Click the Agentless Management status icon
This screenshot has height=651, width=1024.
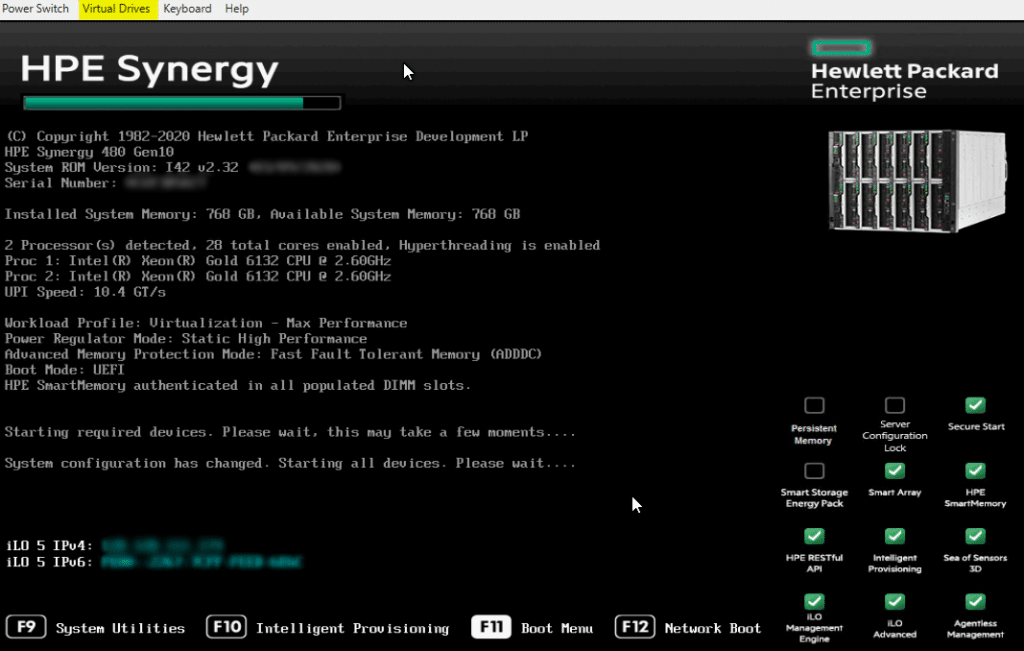pos(974,601)
